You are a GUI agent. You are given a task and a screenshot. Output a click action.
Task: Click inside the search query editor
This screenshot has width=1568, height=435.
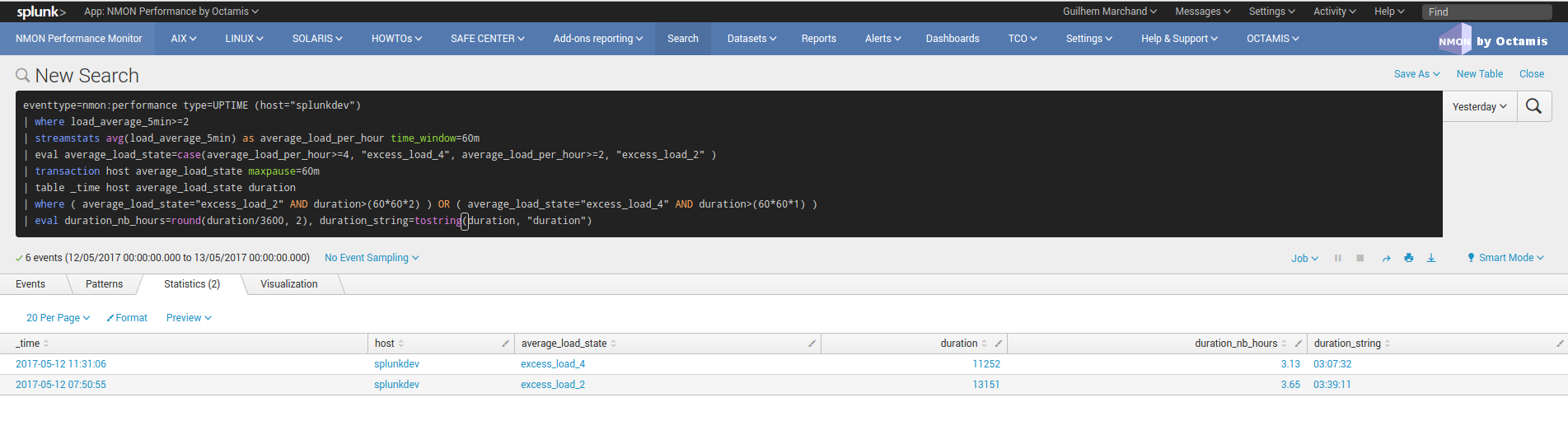coord(728,163)
